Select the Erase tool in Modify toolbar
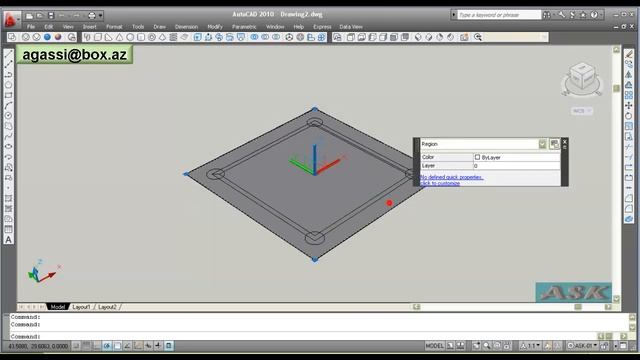Screen dimensions: 640x360 [629, 54]
